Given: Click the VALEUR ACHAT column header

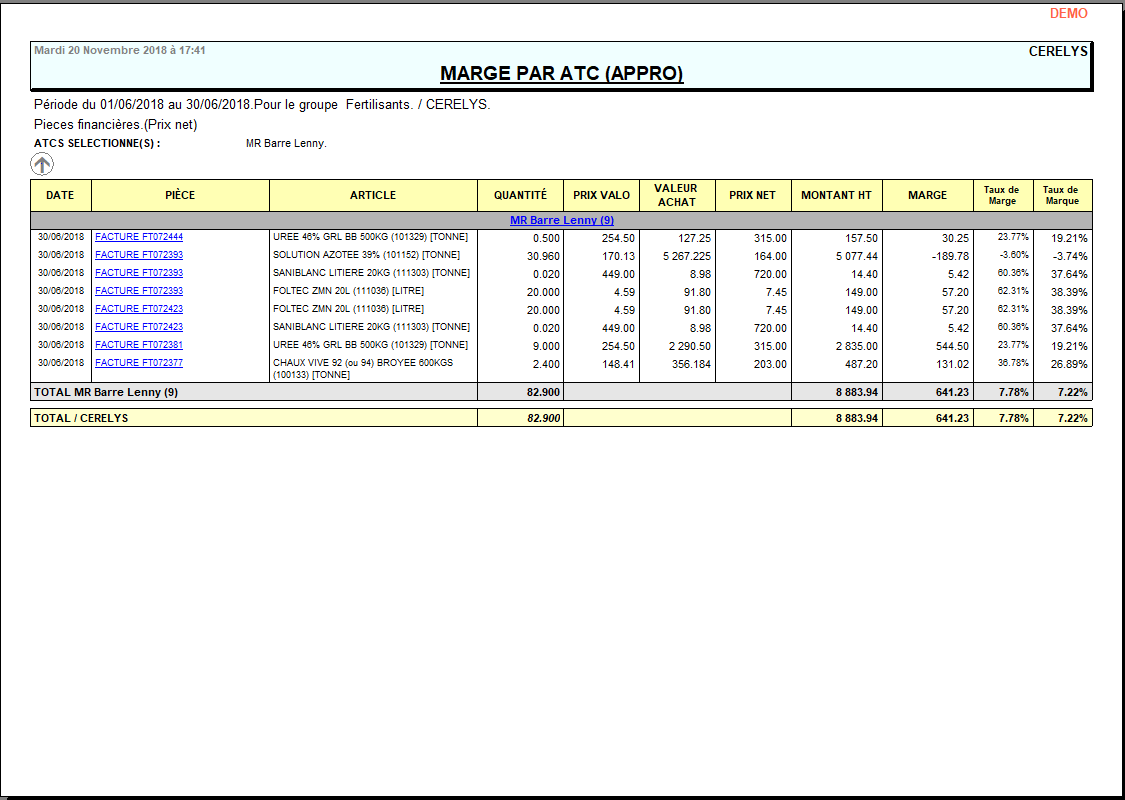Looking at the screenshot, I should coord(676,195).
